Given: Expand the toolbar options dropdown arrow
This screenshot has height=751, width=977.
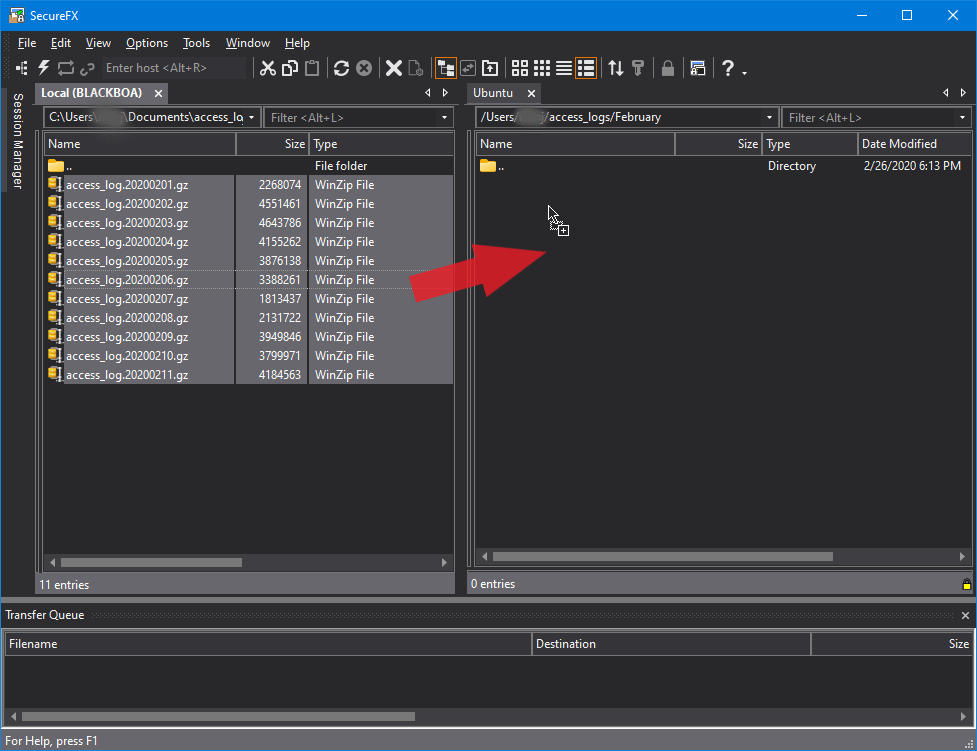Looking at the screenshot, I should 745,73.
